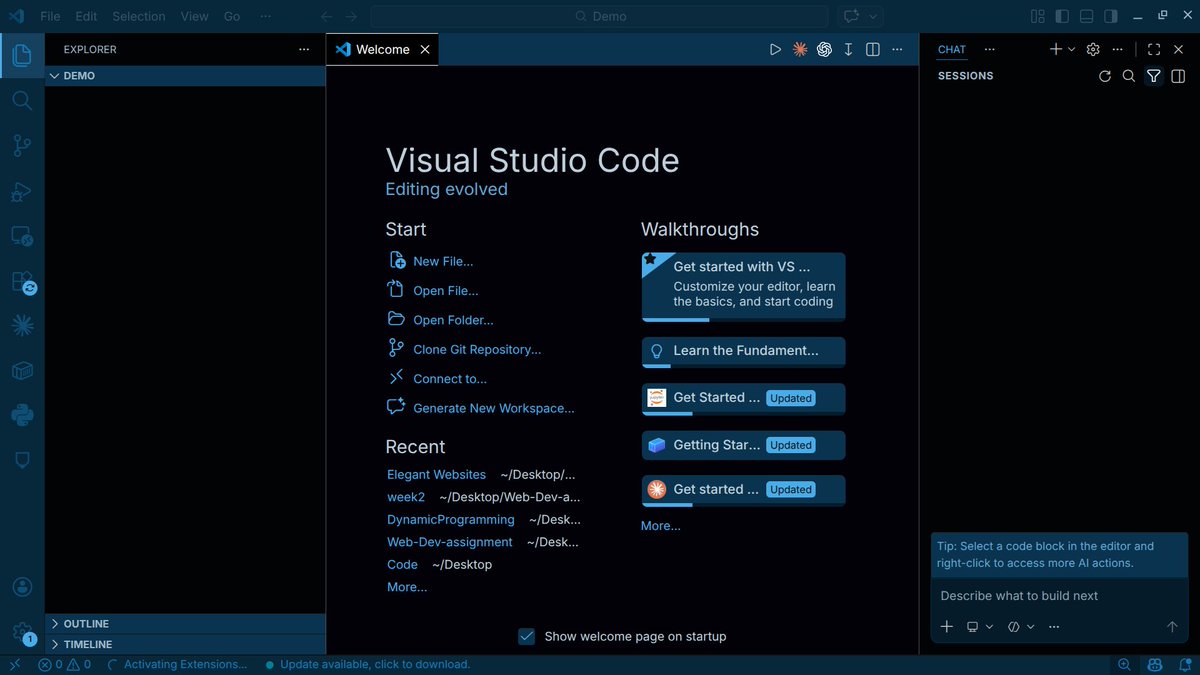Click errors and warnings count in status bar

point(65,664)
